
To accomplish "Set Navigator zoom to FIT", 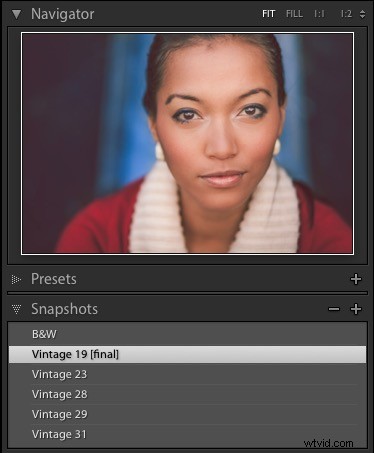I will 268,14.
